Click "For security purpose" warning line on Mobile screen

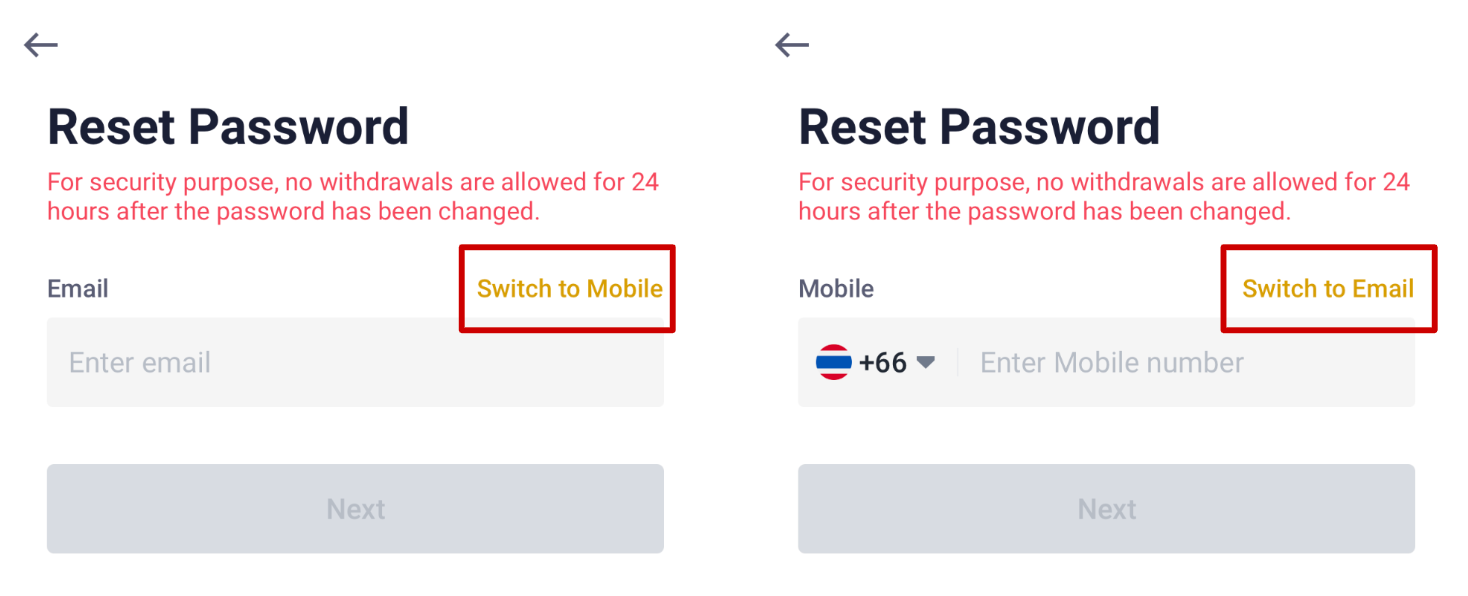(x=1104, y=182)
